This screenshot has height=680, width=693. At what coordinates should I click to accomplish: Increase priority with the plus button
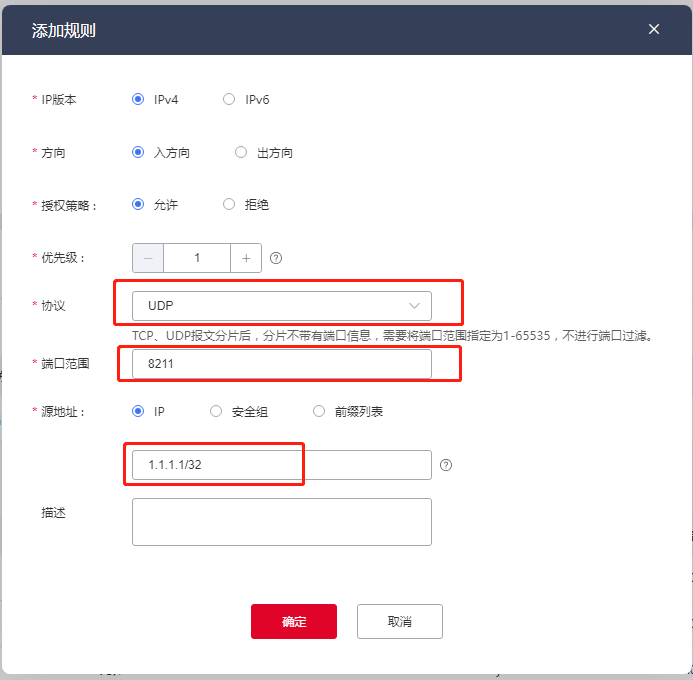pyautogui.click(x=246, y=258)
